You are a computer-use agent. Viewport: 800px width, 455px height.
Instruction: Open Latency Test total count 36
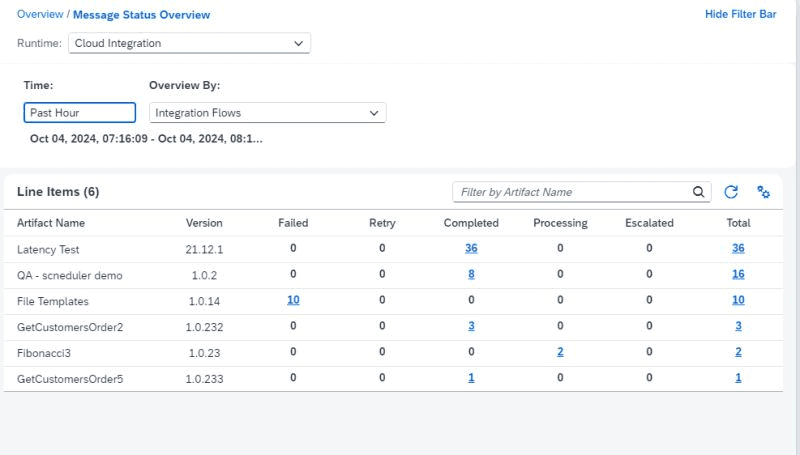click(738, 248)
